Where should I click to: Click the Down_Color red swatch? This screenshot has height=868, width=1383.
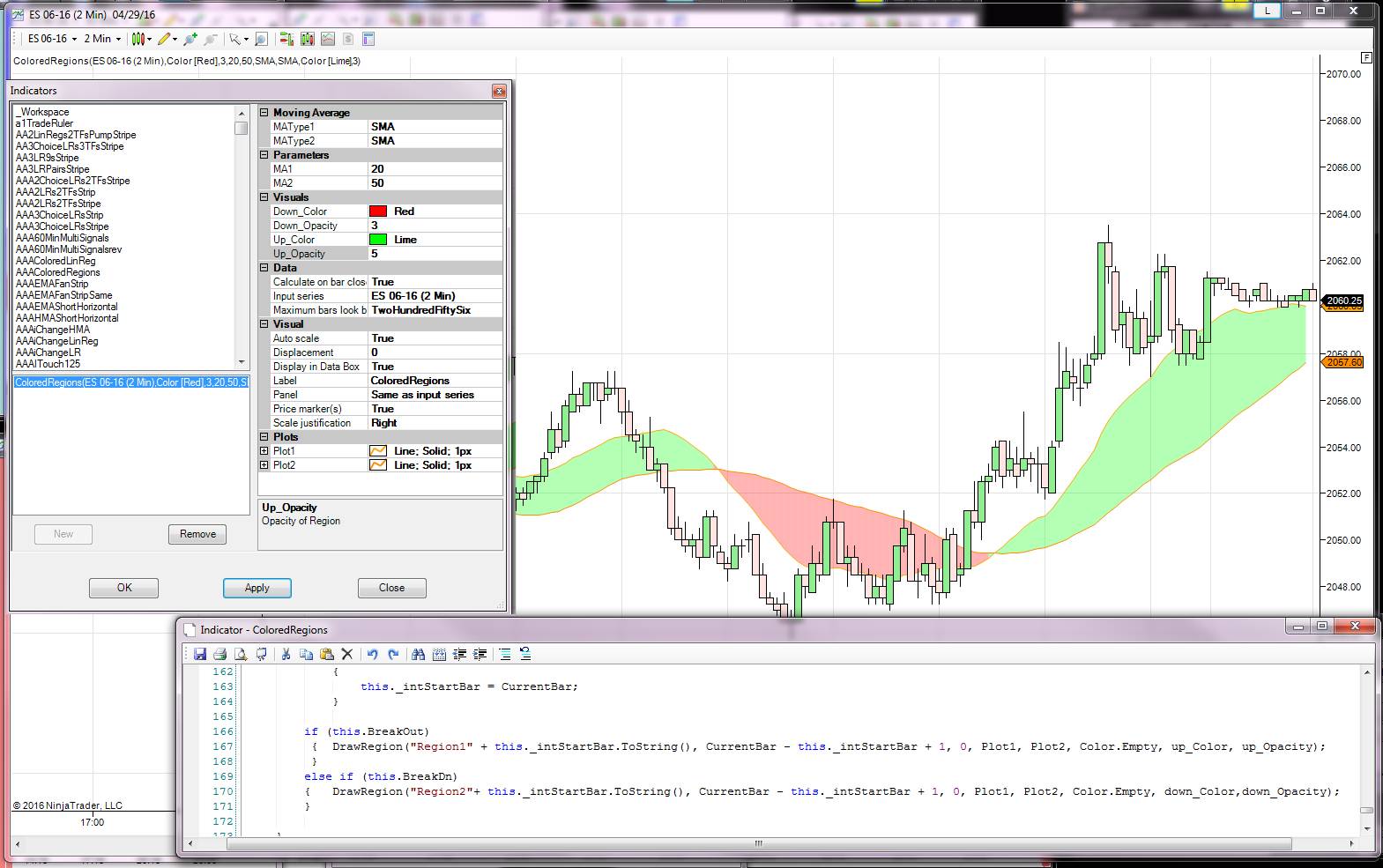click(378, 211)
